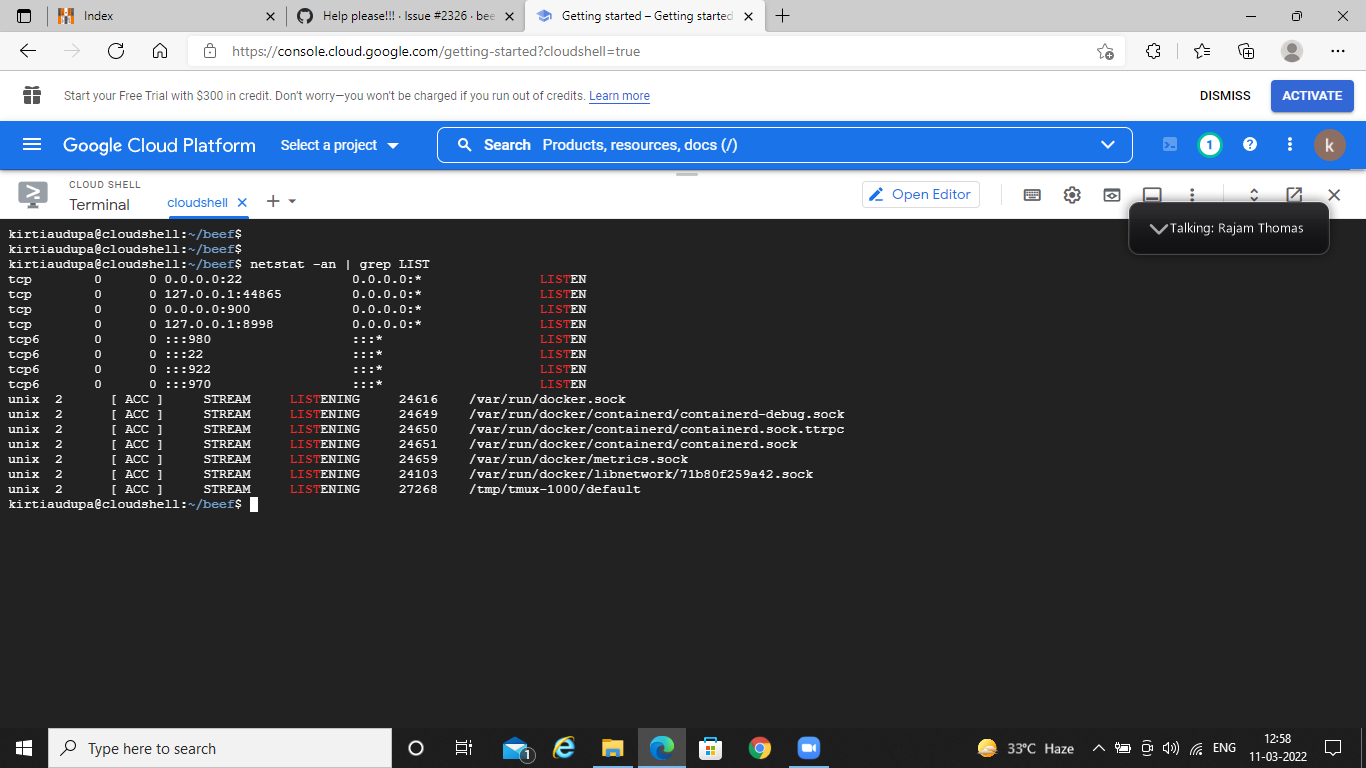Viewport: 1366px width, 768px height.
Task: Open Cloud Shell terminal settings gear
Action: [x=1072, y=195]
